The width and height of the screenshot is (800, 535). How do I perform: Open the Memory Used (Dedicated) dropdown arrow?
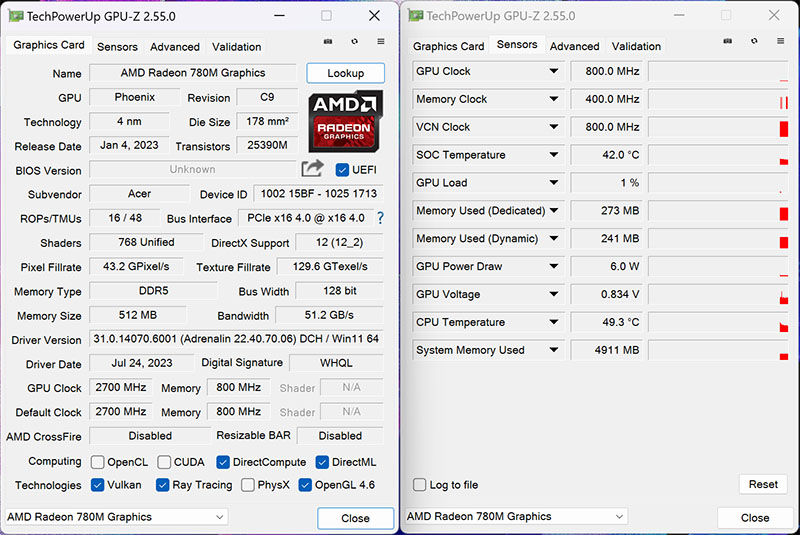(x=554, y=210)
